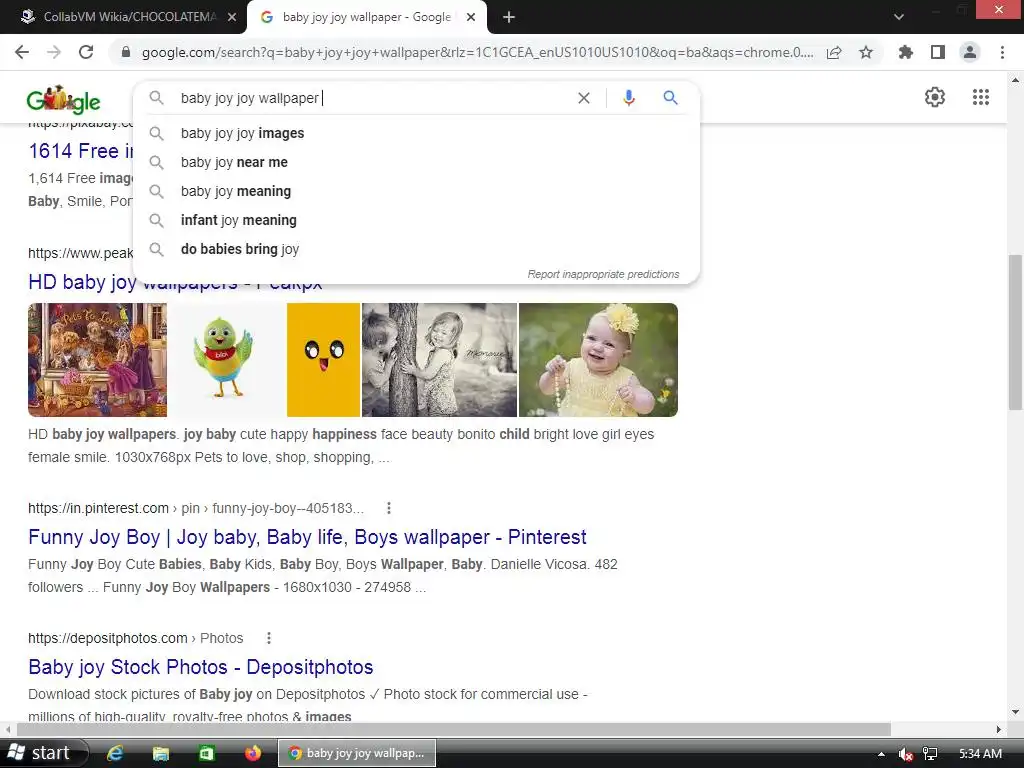The height and width of the screenshot is (768, 1024).
Task: Open black-and-white children by tree thumbnail
Action: [x=440, y=360]
